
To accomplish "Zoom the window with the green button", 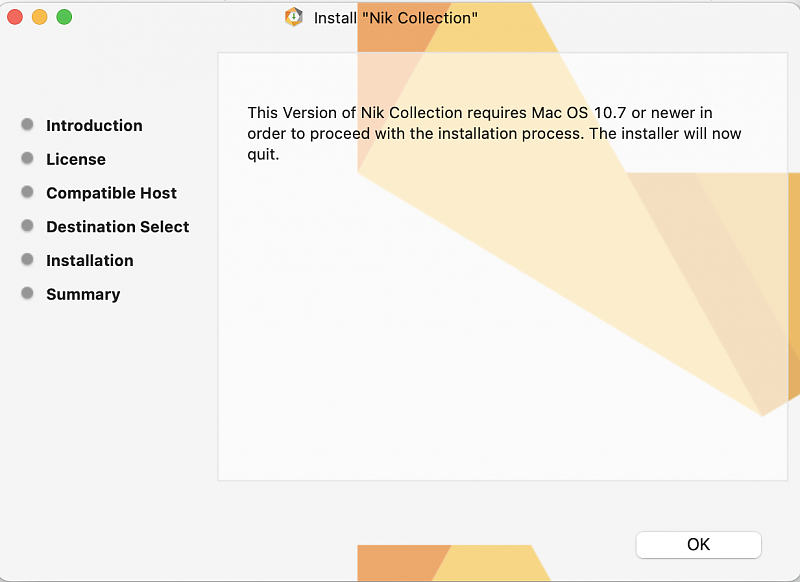I will point(64,17).
